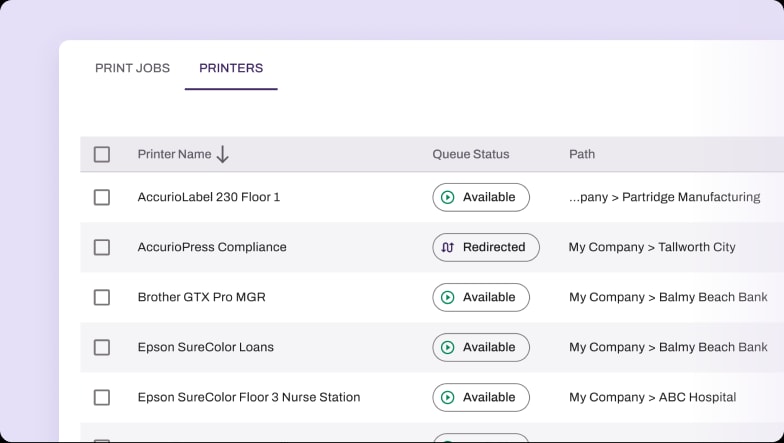Viewport: 784px width, 443px height.
Task: Enable the Epson SureColor Loans checkbox
Action: (x=102, y=347)
